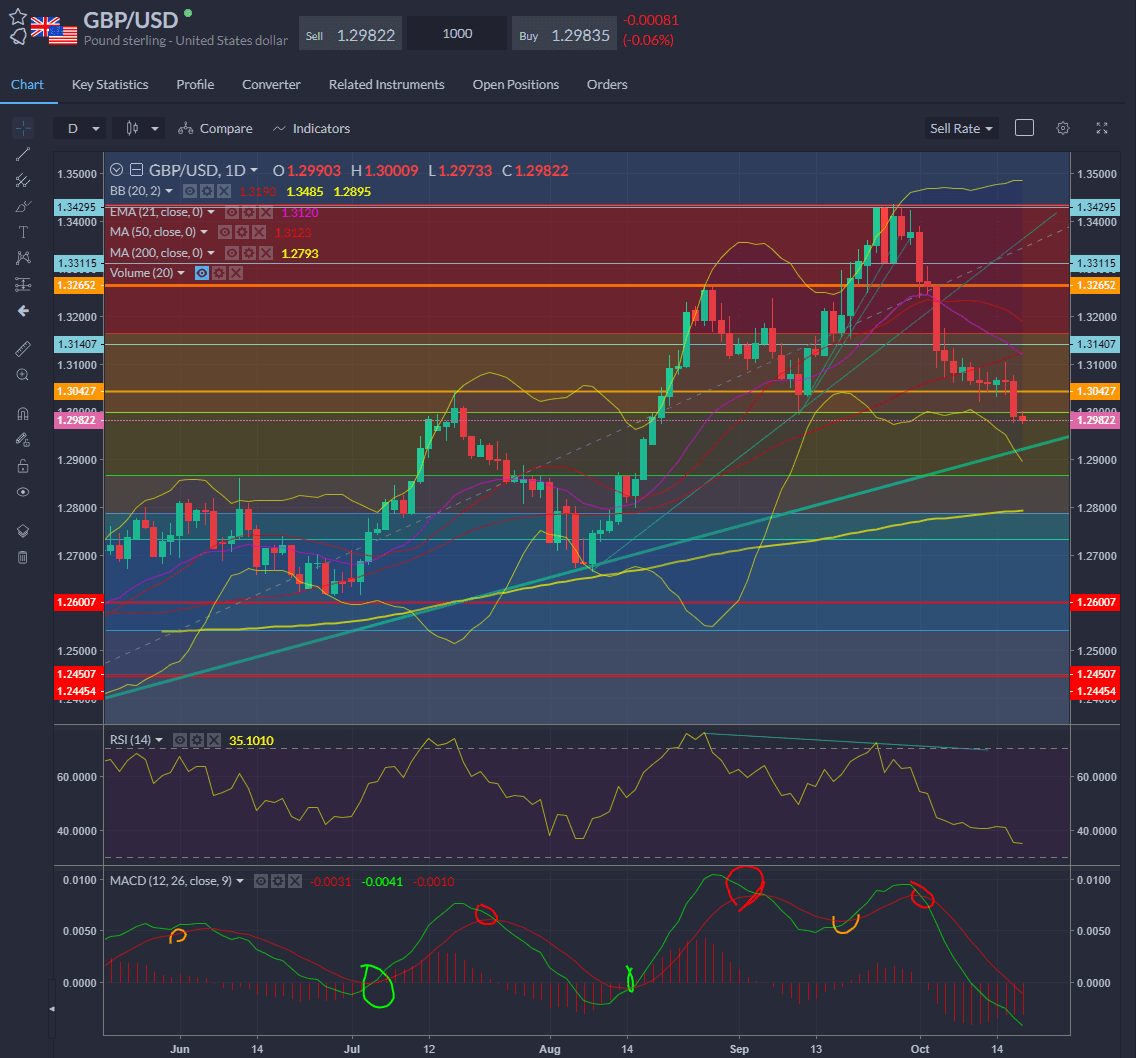Open the D timeframe dropdown
The image size is (1136, 1058).
click(81, 128)
